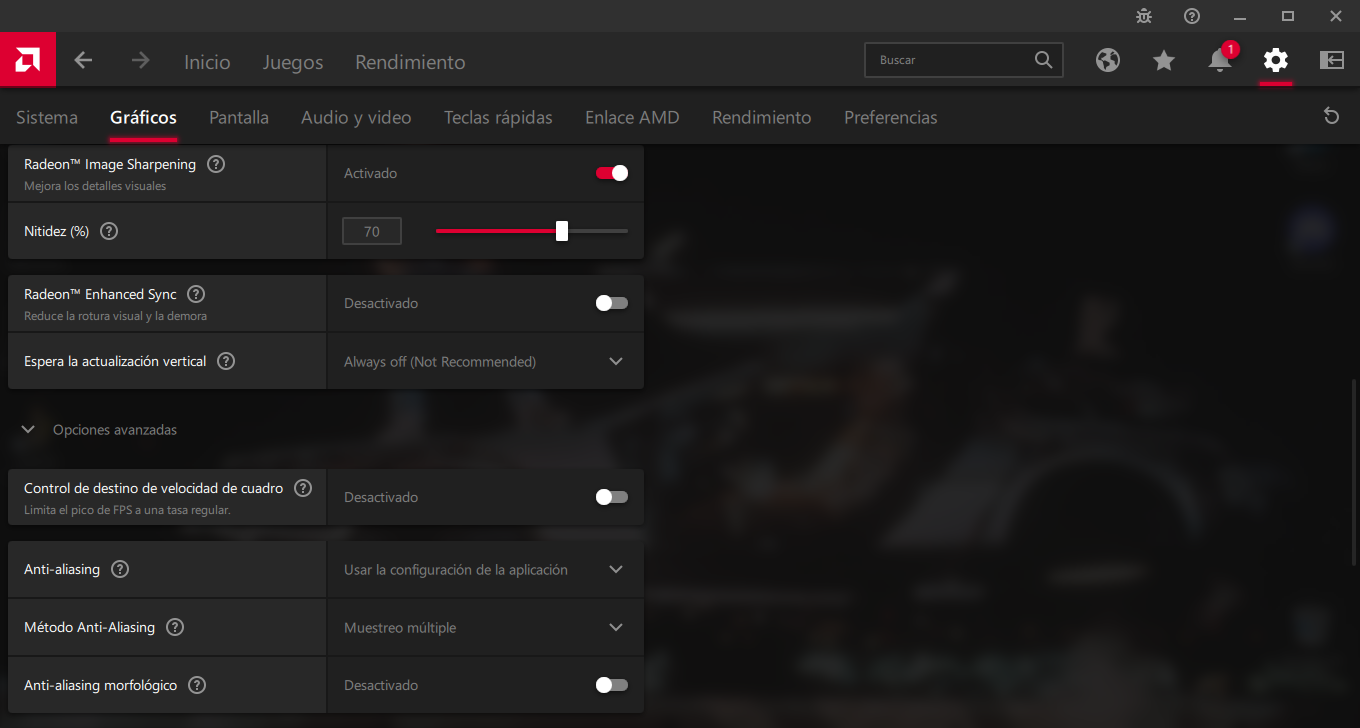Show help for Radeon Enhanced Sync
The width and height of the screenshot is (1360, 728).
196,294
